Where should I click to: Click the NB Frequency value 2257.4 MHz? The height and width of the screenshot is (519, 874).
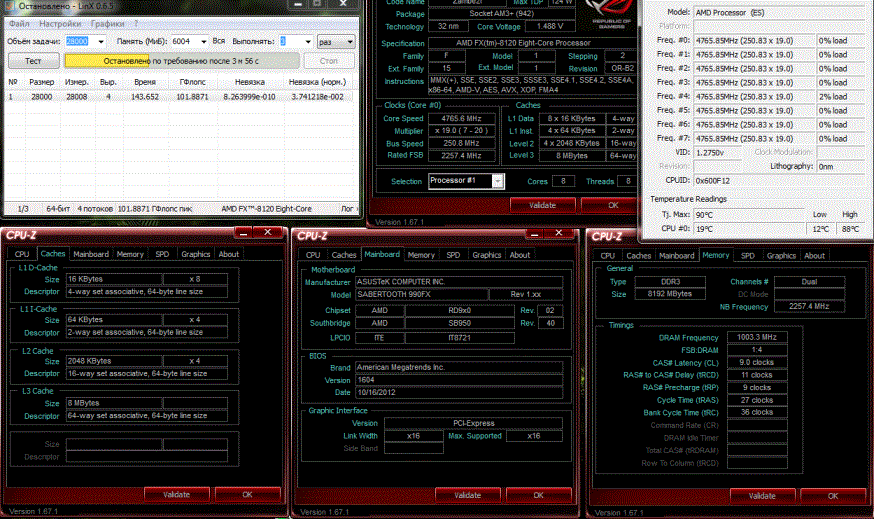click(809, 306)
